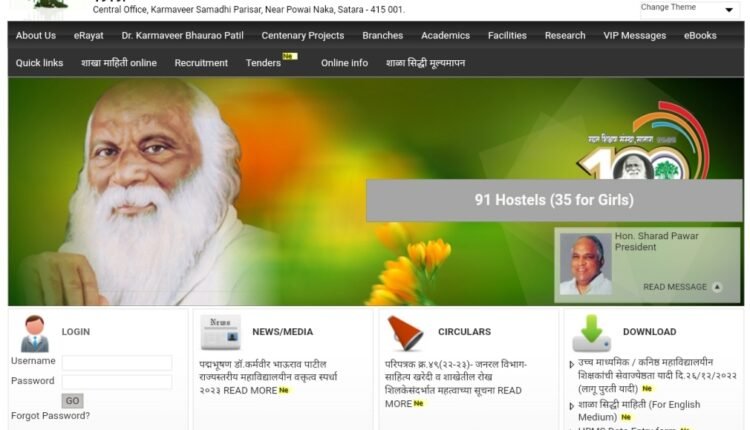
Task: Click the newspaper icon beside NEWS/MEDIA
Action: tap(220, 332)
